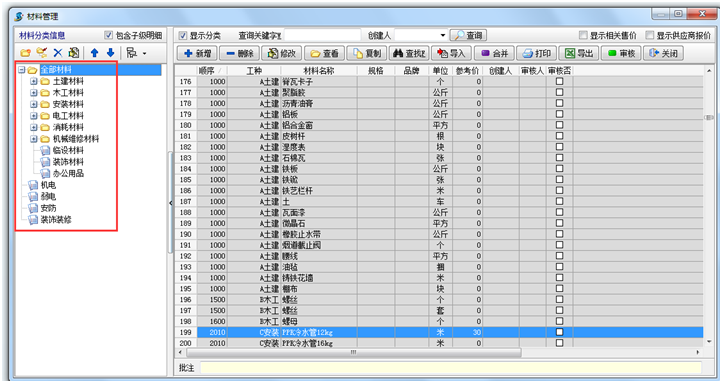
Task: Select 办公用品 in category tree
Action: [68, 174]
